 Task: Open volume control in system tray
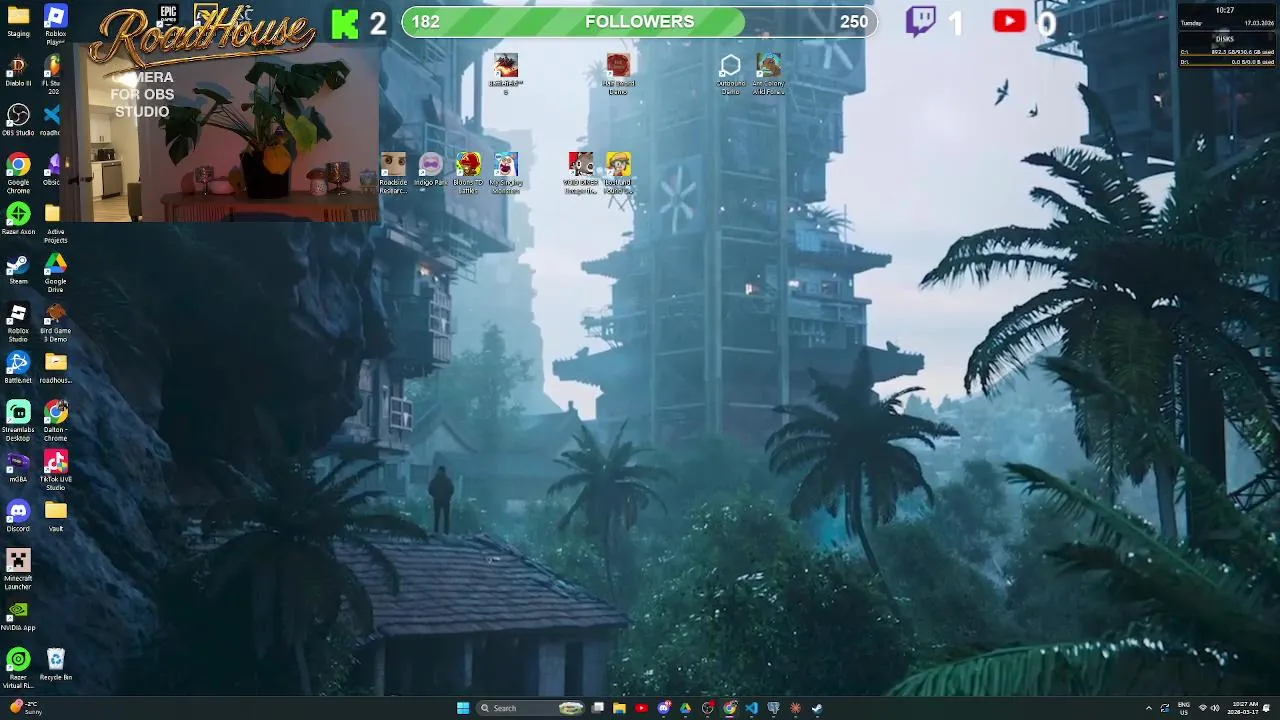pyautogui.click(x=1215, y=708)
